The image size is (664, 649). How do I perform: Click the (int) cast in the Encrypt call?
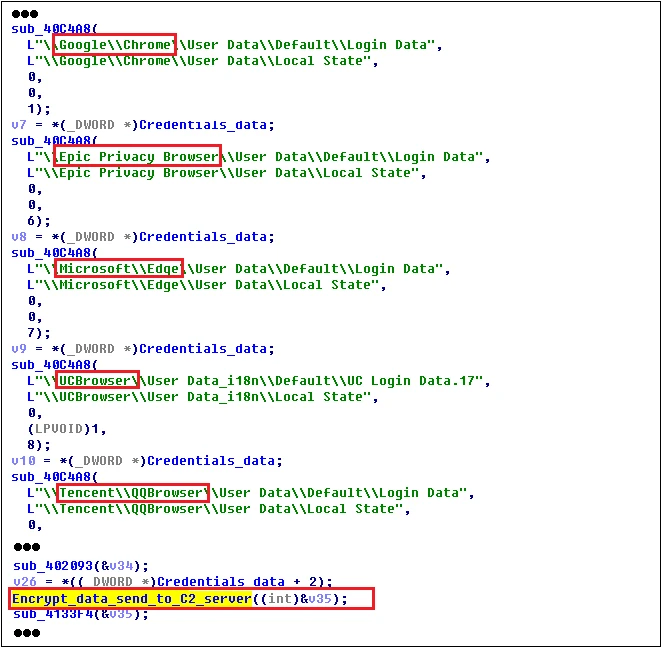point(280,599)
